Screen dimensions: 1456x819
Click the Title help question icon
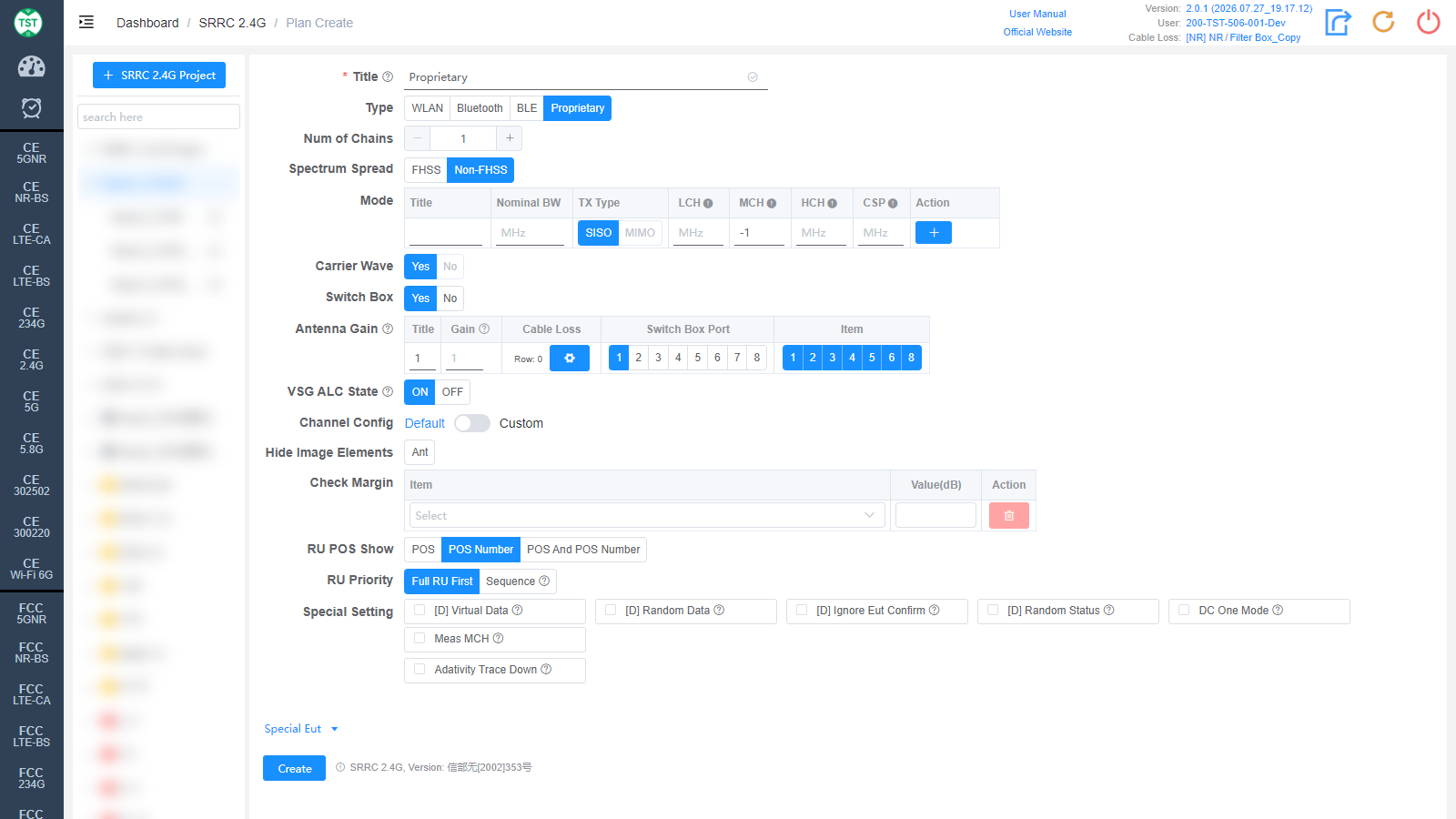(388, 77)
